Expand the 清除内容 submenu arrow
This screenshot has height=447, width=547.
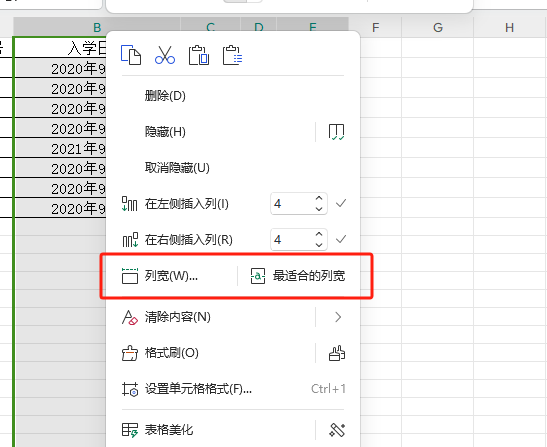tap(338, 317)
